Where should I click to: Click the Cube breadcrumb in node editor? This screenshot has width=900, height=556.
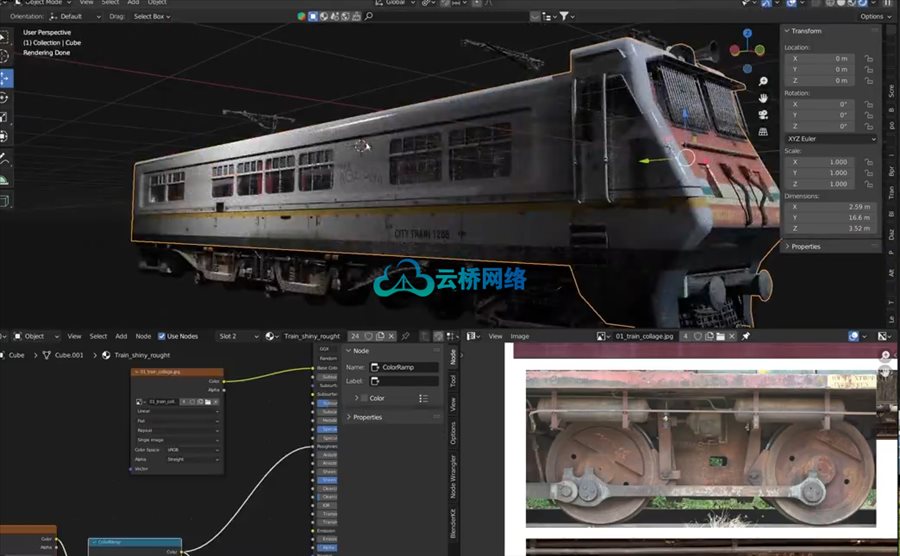coord(16,355)
